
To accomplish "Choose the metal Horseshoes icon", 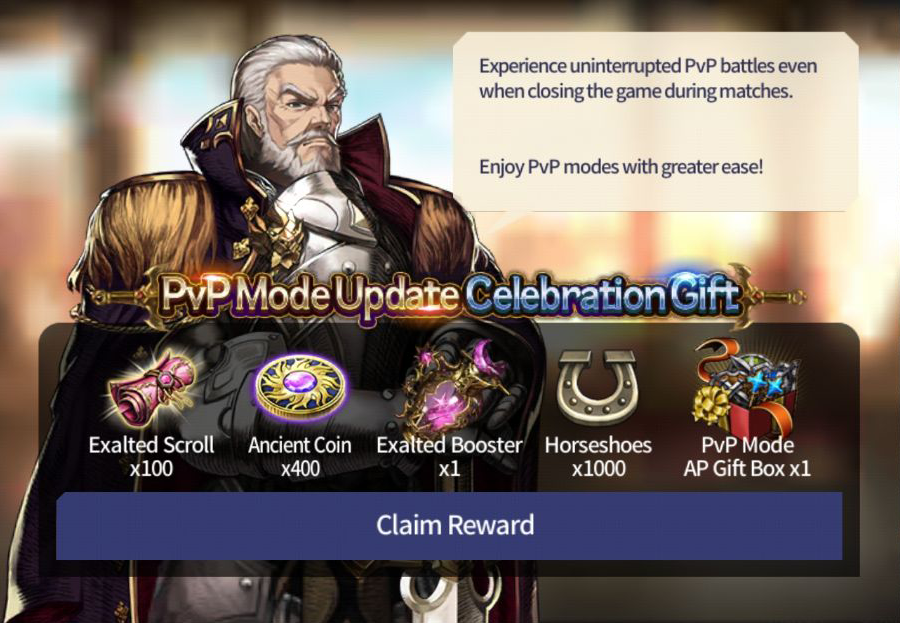I will pos(598,386).
